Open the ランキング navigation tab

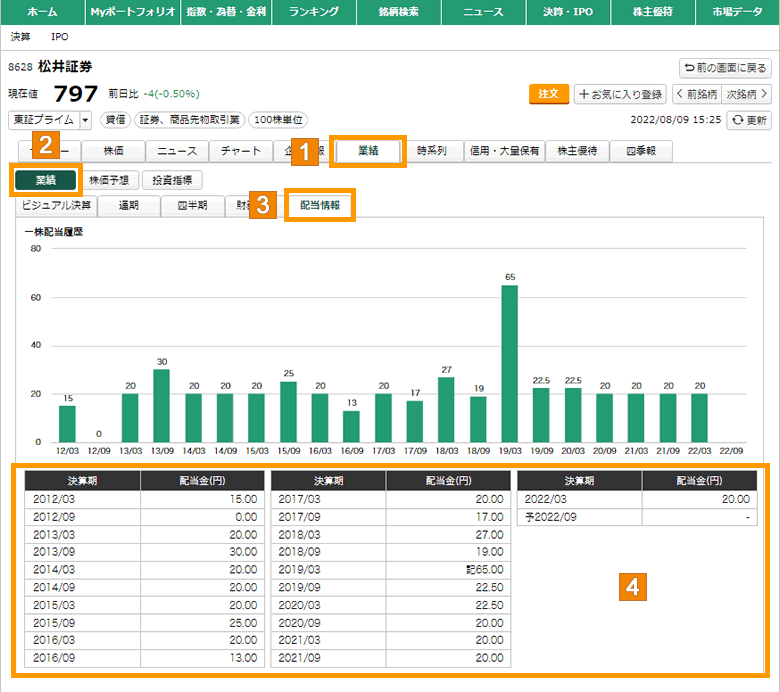[314, 12]
